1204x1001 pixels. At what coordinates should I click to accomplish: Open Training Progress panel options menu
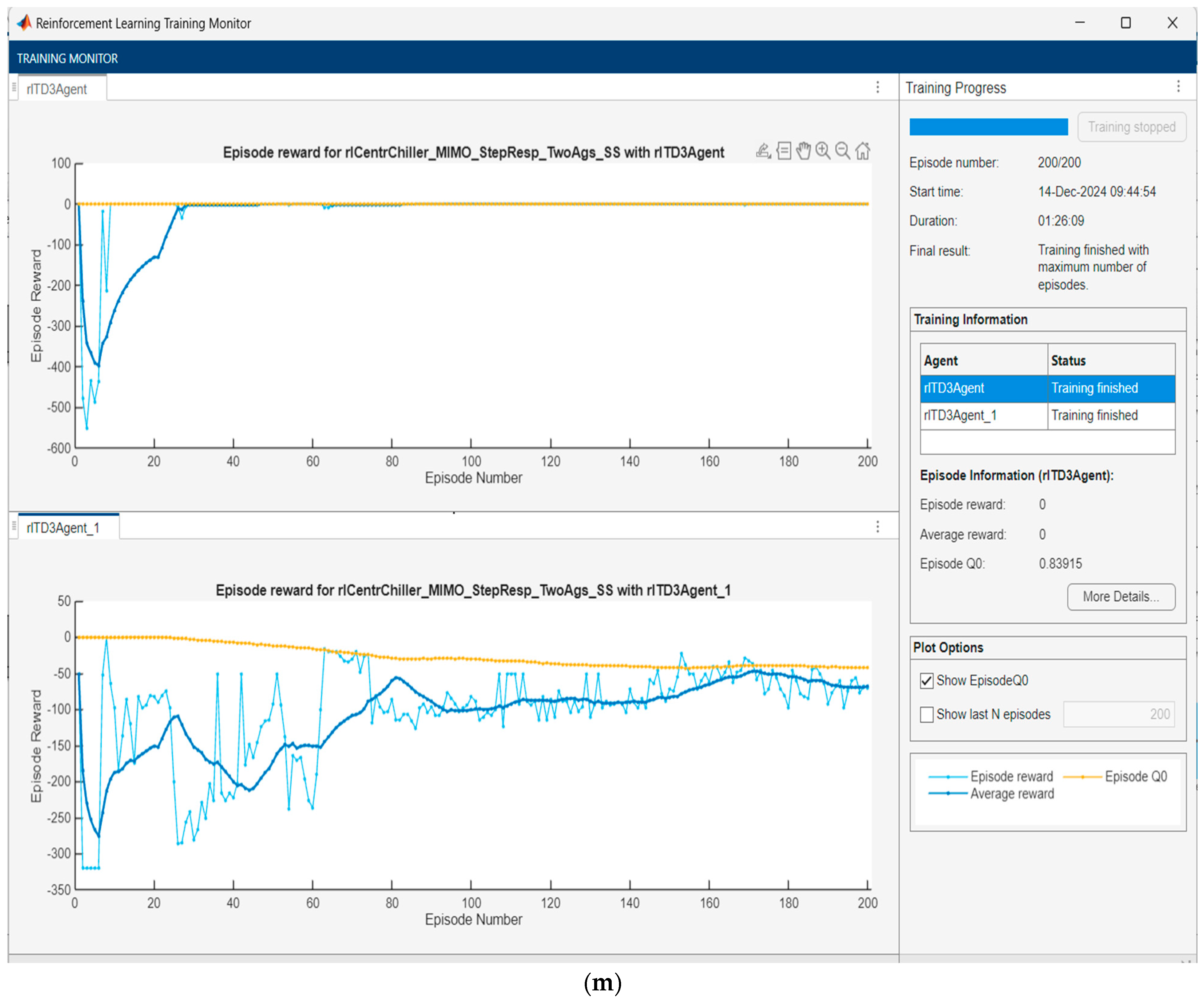click(x=1178, y=87)
